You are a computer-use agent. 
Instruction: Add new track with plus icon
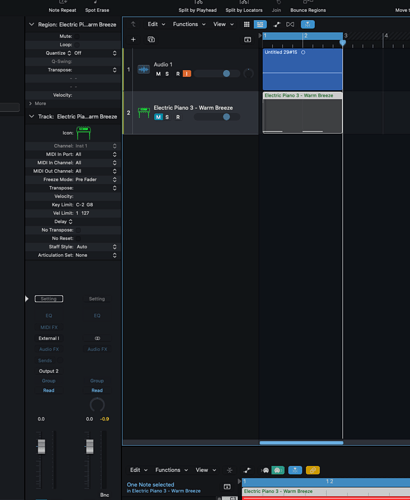[133, 40]
